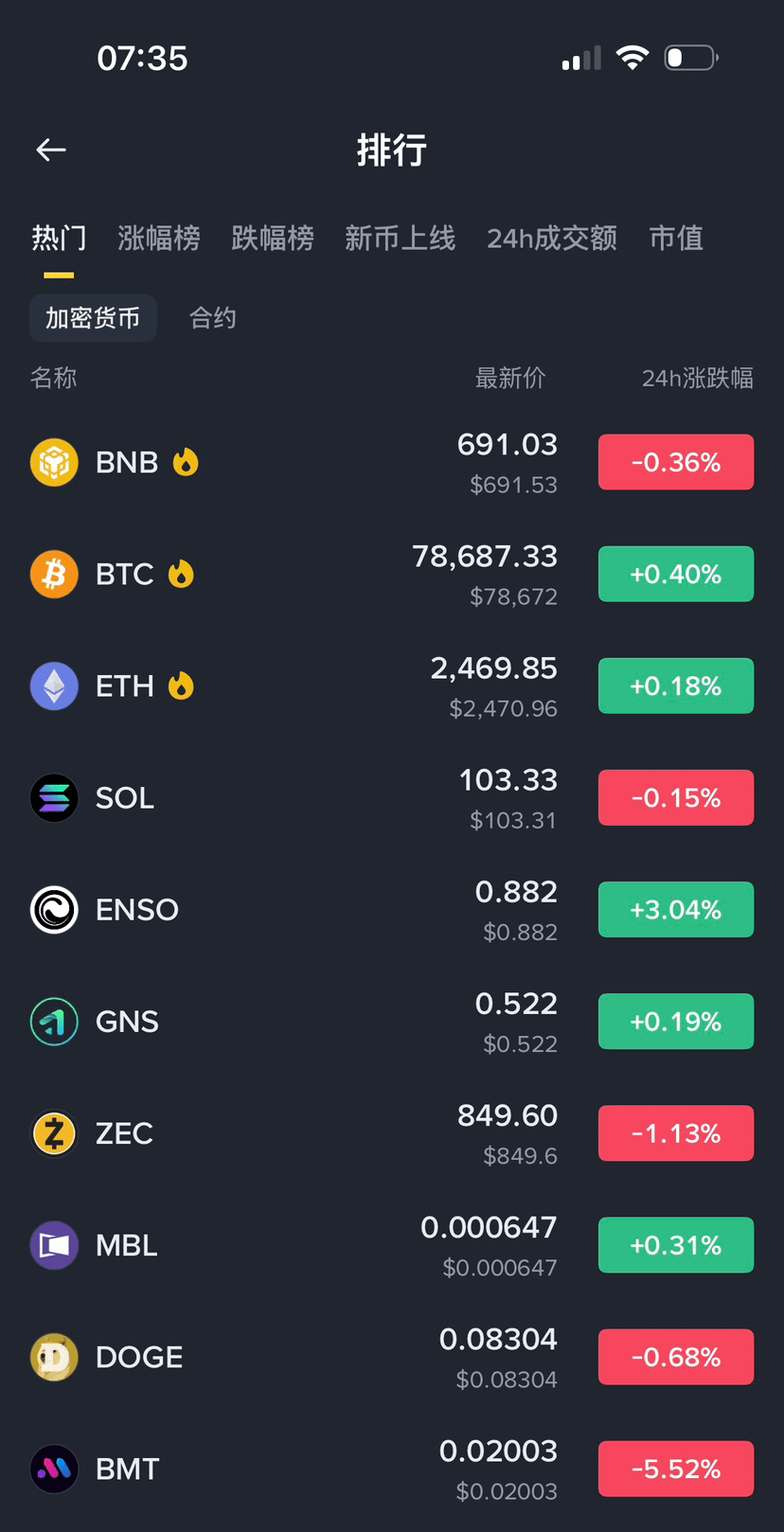Open the BNB coin logo
This screenshot has width=784, height=1532.
pos(54,462)
